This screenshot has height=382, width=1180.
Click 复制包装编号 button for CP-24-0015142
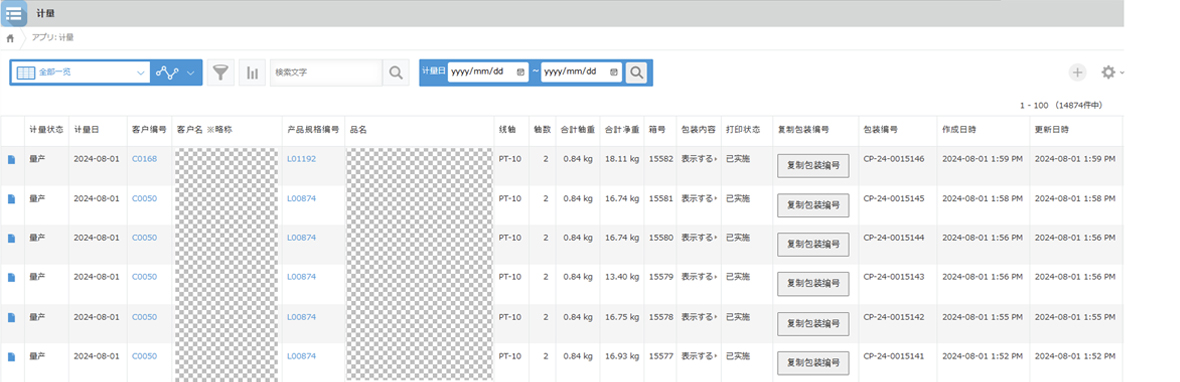point(813,323)
